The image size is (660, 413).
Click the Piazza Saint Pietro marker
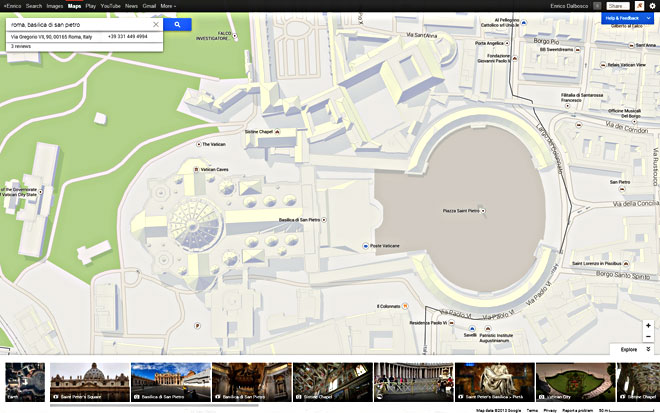(x=483, y=210)
